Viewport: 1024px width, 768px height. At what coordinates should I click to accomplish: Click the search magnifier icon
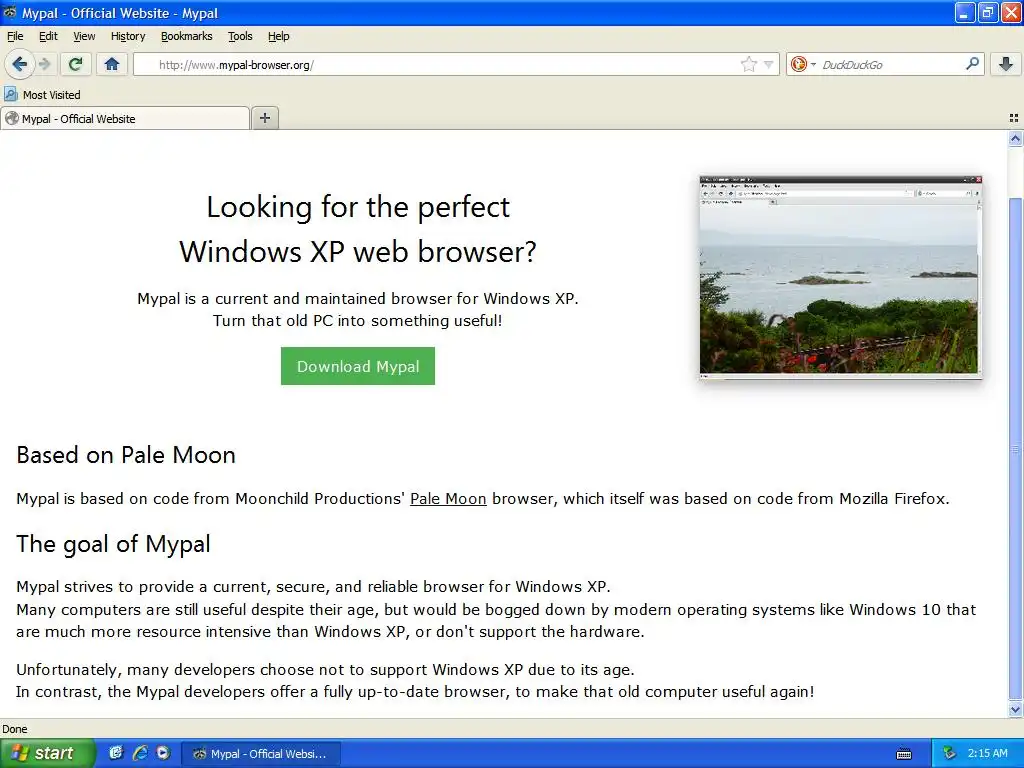tap(972, 63)
